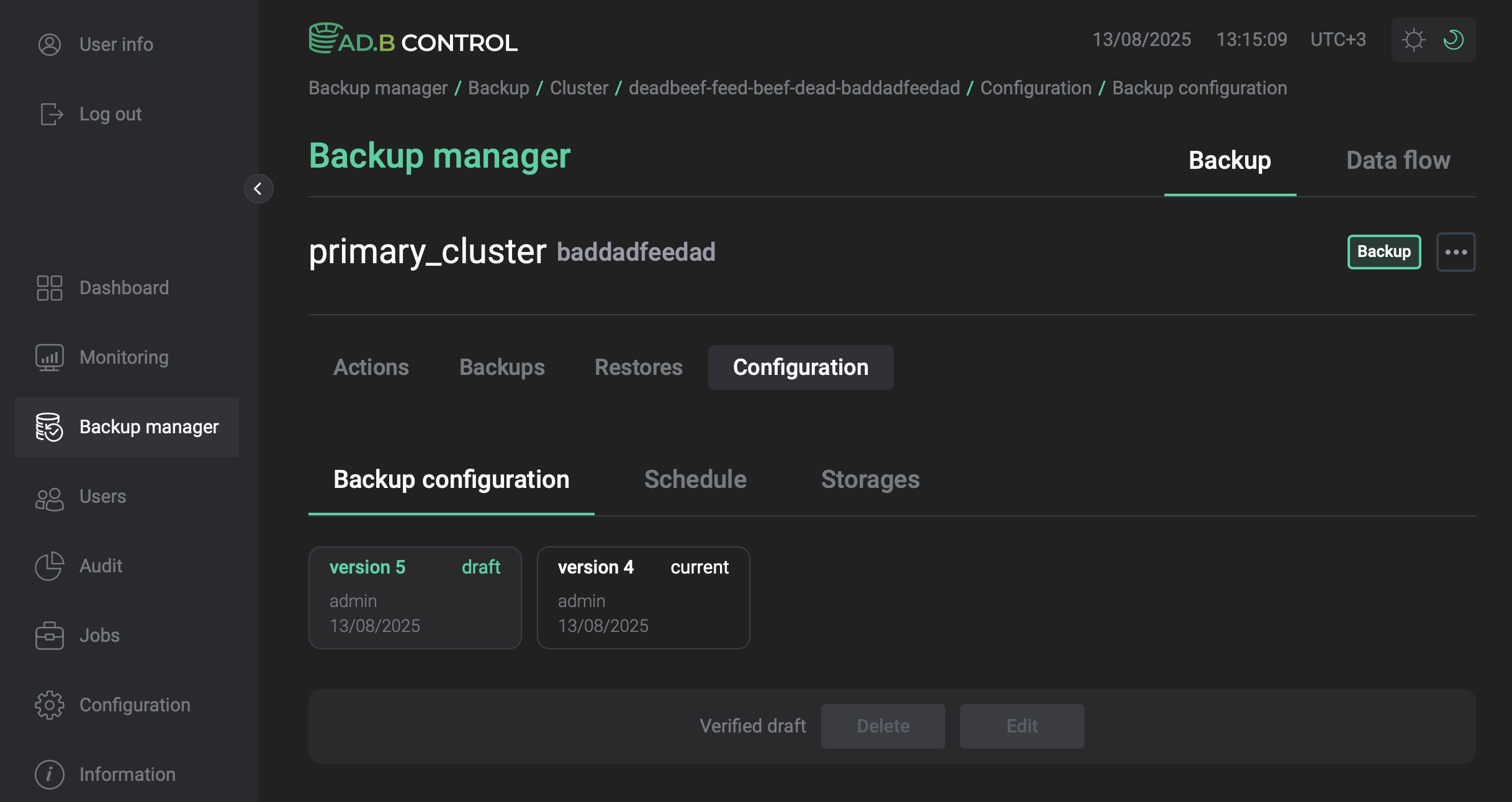1512x802 pixels.
Task: Click the Information icon in sidebar
Action: [x=50, y=774]
